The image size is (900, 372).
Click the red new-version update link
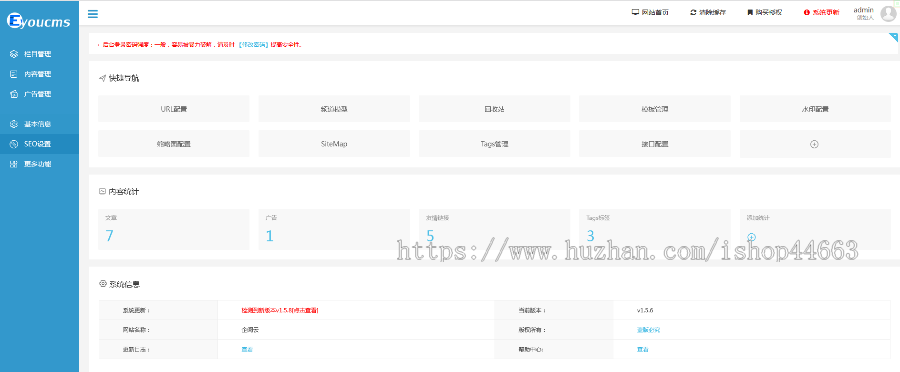point(280,310)
